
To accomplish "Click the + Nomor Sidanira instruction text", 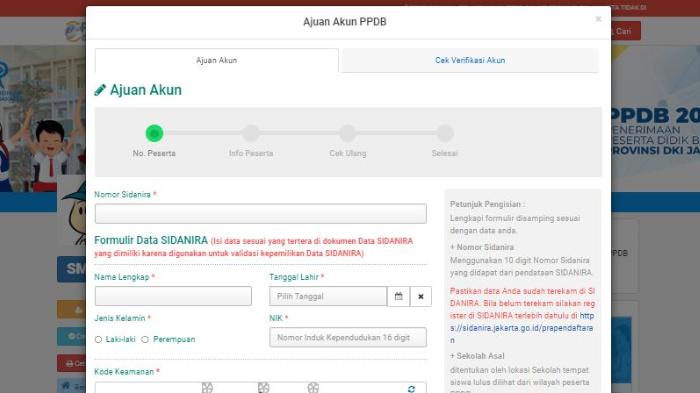I will [x=482, y=247].
